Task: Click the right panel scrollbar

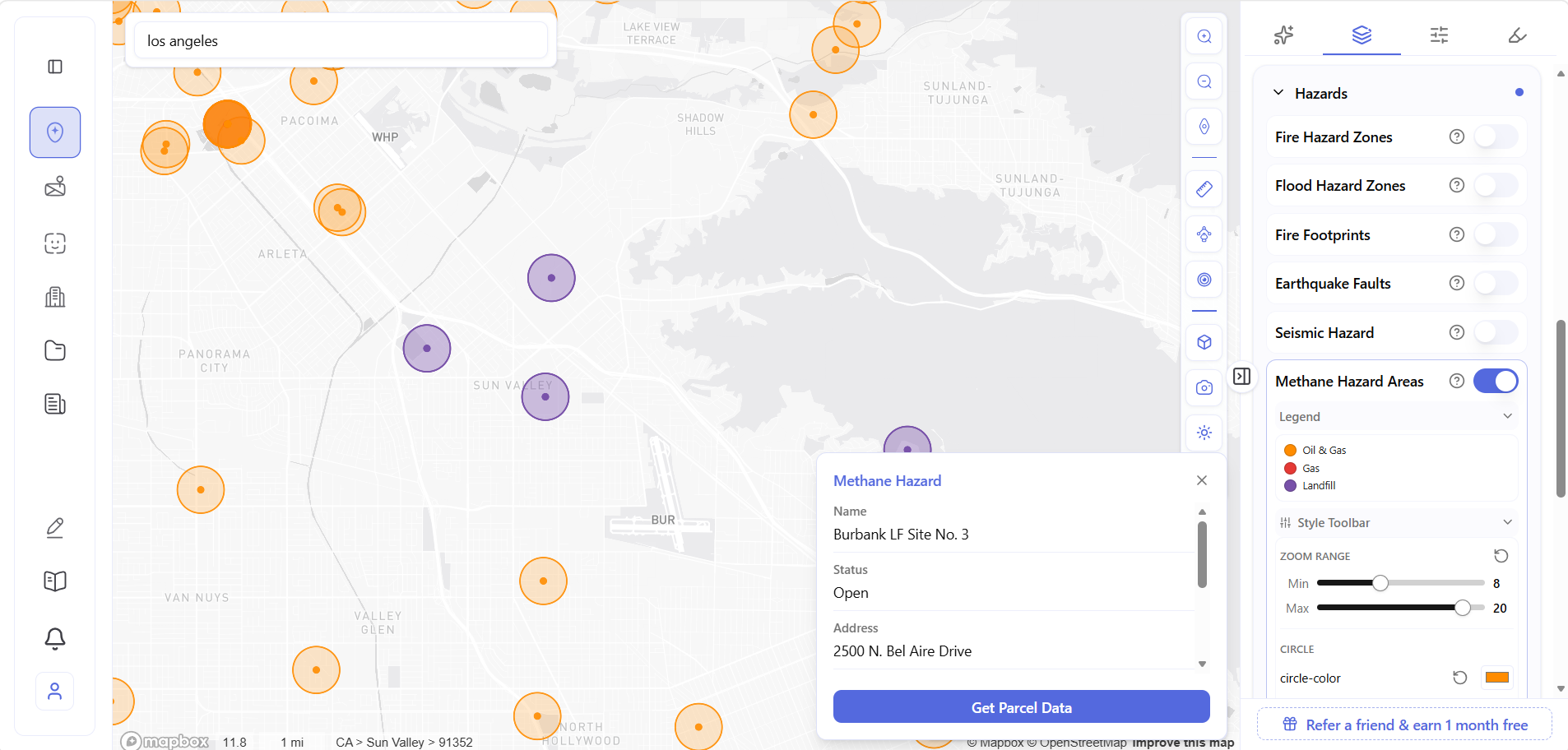Action: tap(1561, 409)
